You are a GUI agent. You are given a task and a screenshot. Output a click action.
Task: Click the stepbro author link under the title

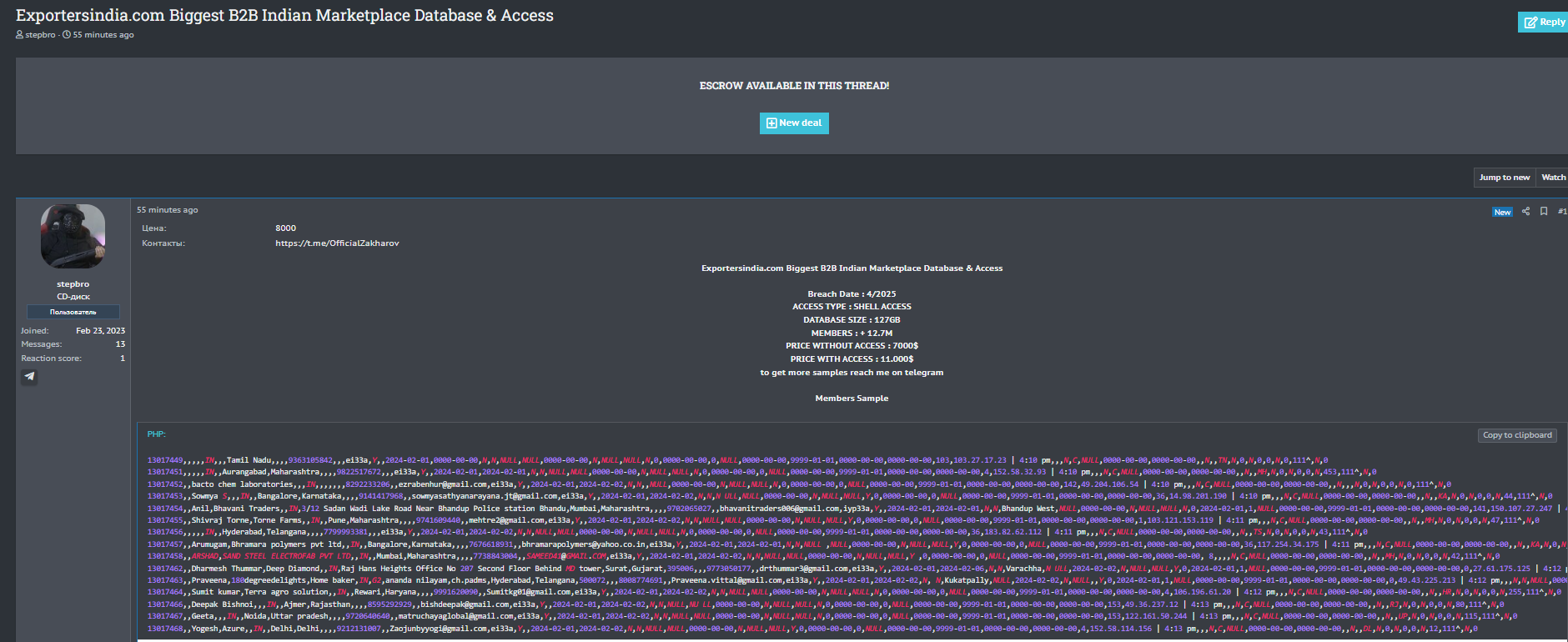point(40,35)
